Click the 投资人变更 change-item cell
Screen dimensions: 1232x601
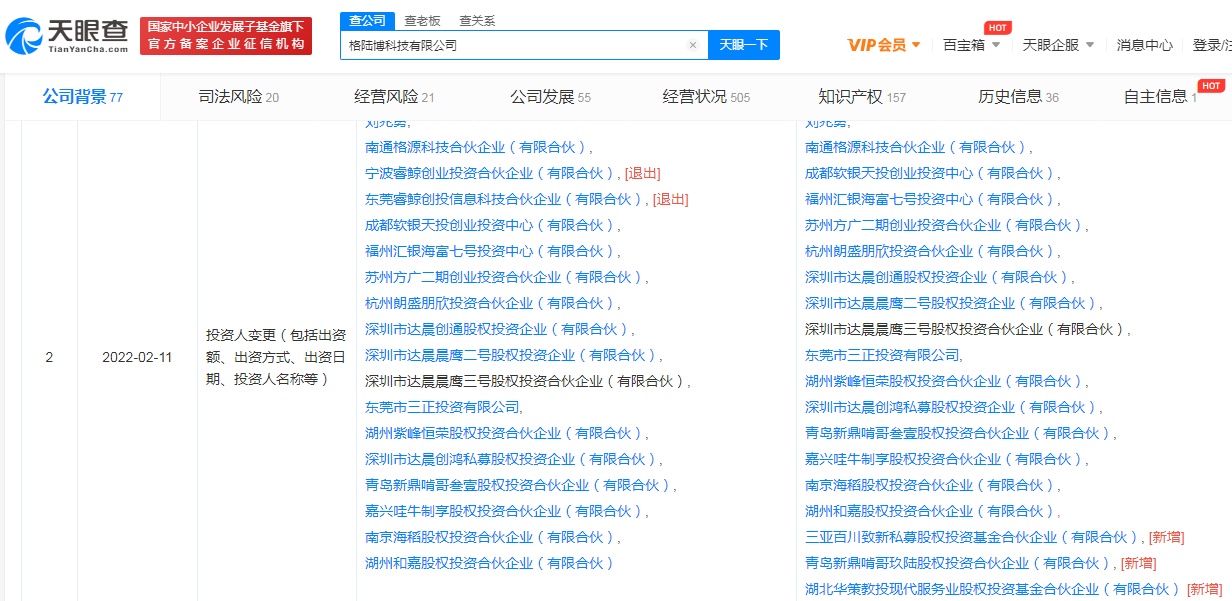pos(276,357)
